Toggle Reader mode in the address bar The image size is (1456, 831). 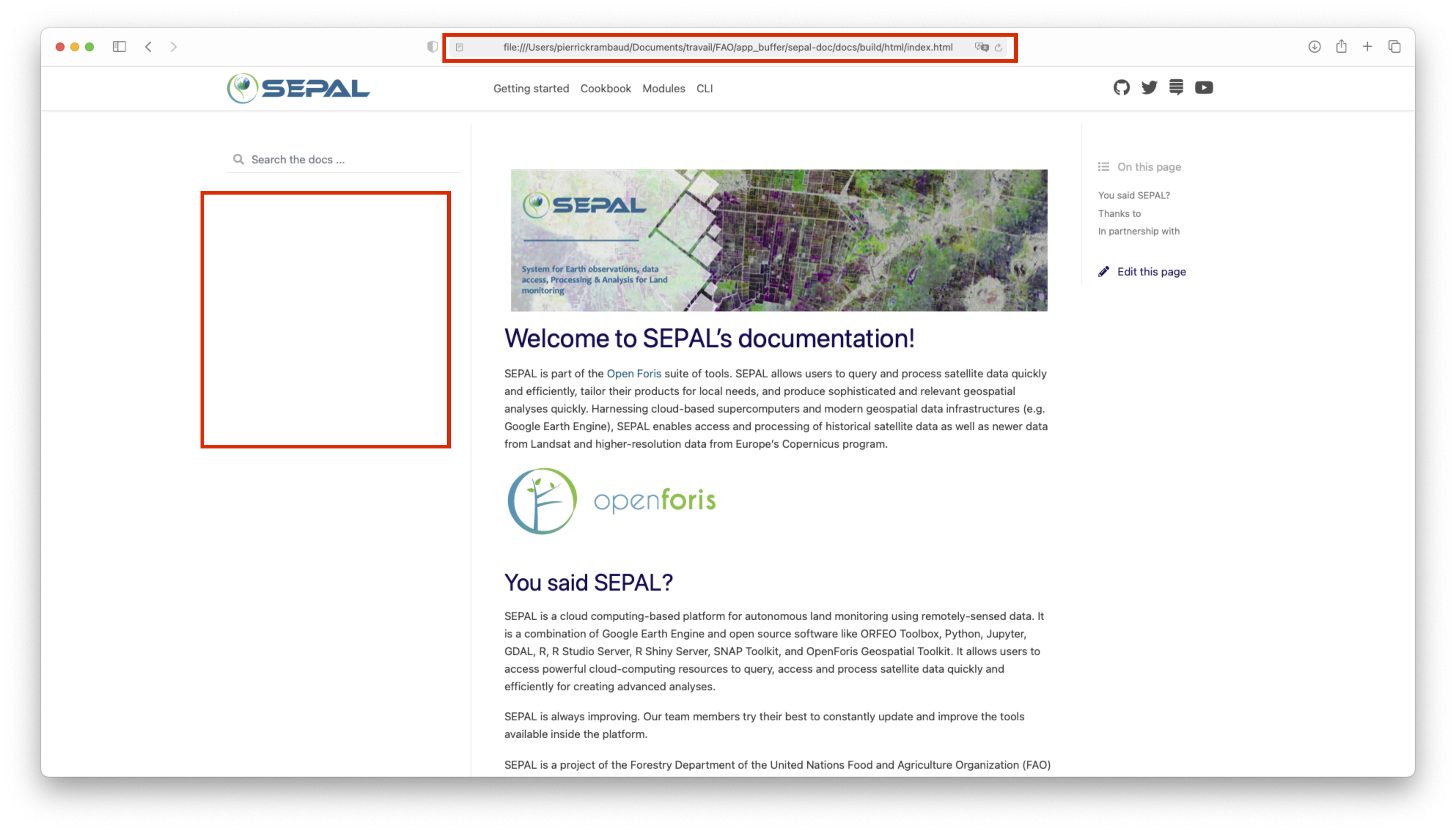(x=460, y=47)
